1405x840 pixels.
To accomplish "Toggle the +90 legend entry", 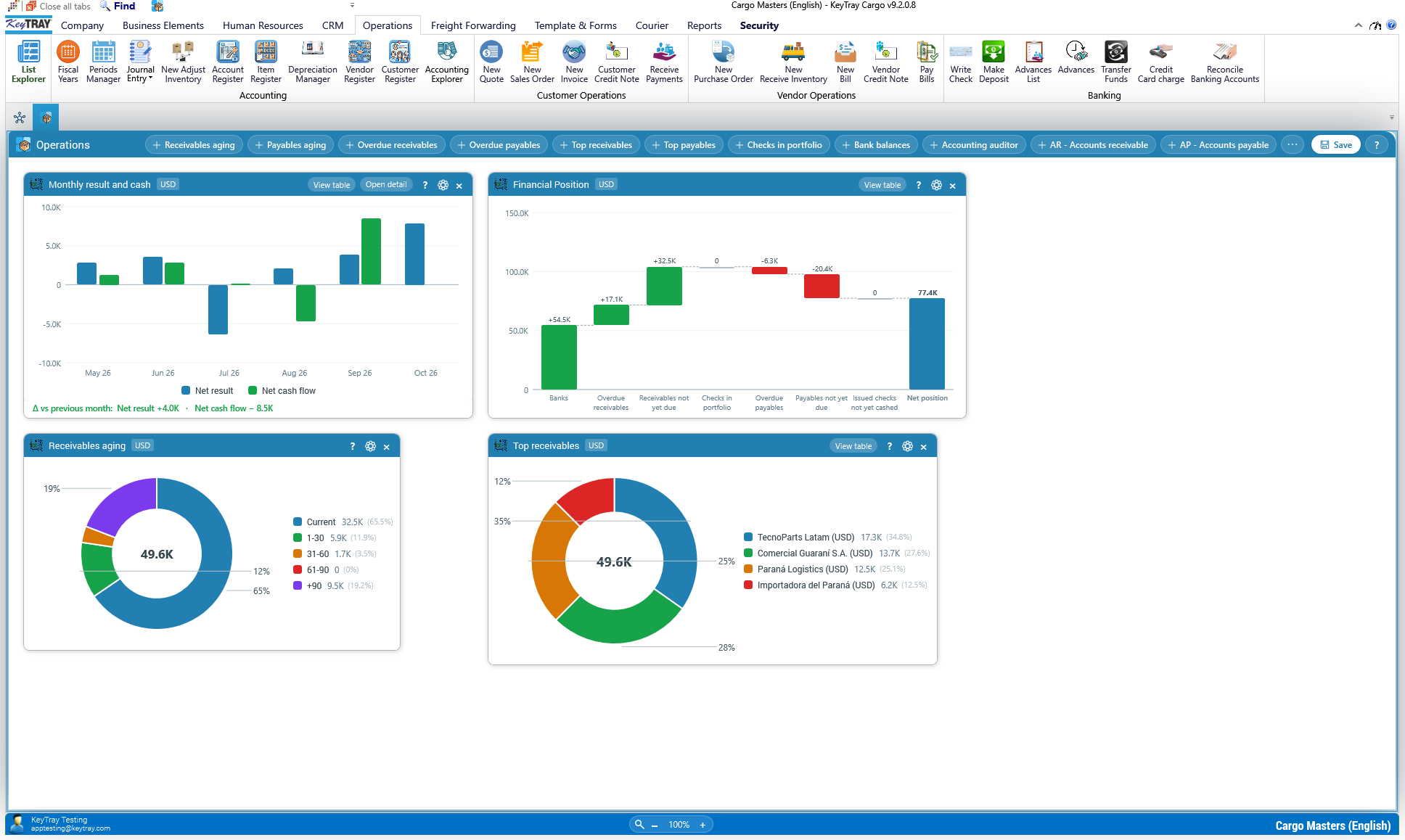I will pyautogui.click(x=333, y=585).
